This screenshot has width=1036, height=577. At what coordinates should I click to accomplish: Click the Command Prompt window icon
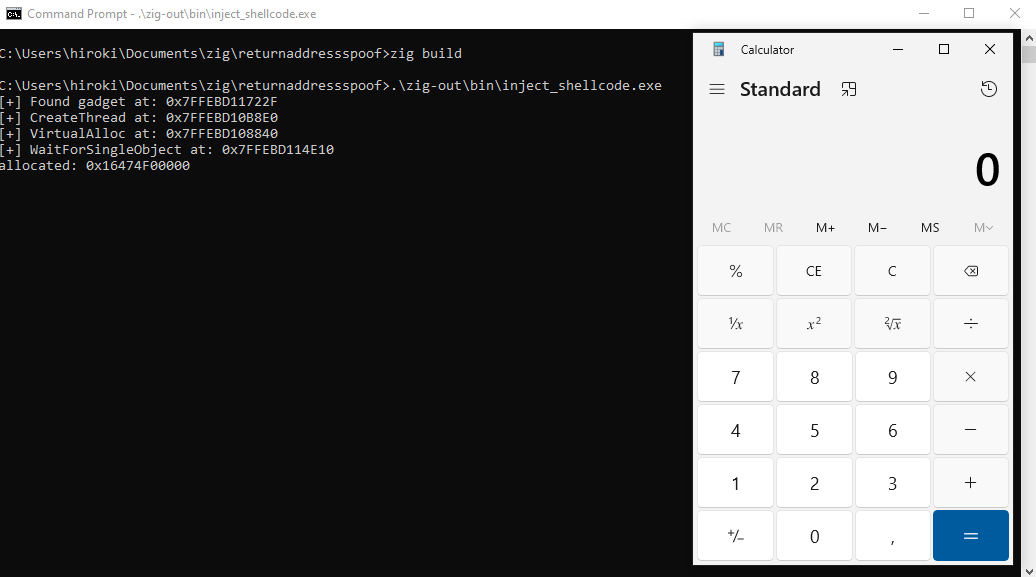point(12,13)
